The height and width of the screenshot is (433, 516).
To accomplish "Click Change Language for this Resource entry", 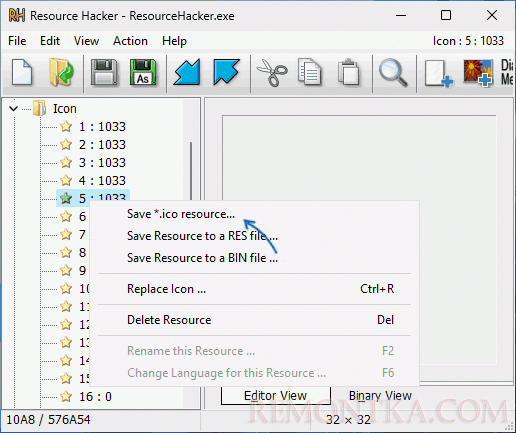I will 254,373.
